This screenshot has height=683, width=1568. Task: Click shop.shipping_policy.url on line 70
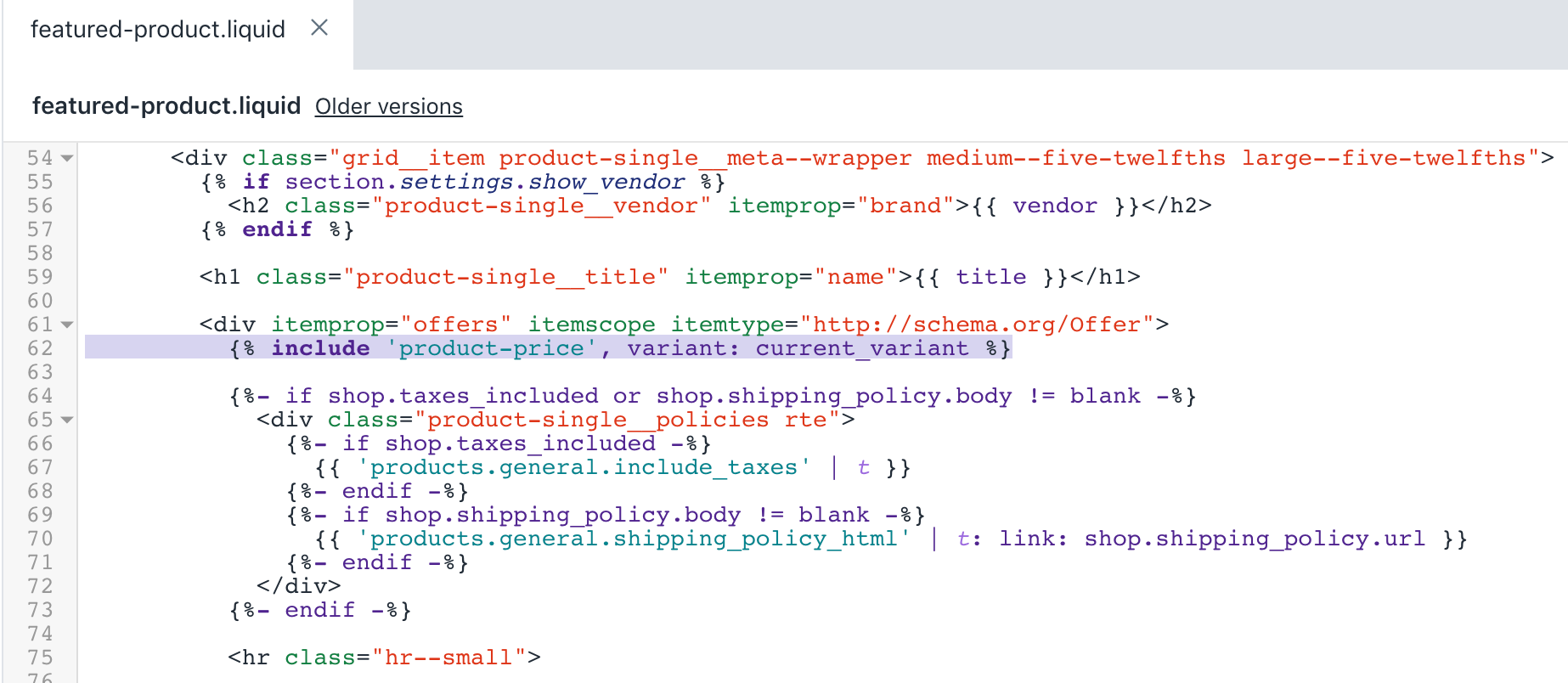point(1255,539)
